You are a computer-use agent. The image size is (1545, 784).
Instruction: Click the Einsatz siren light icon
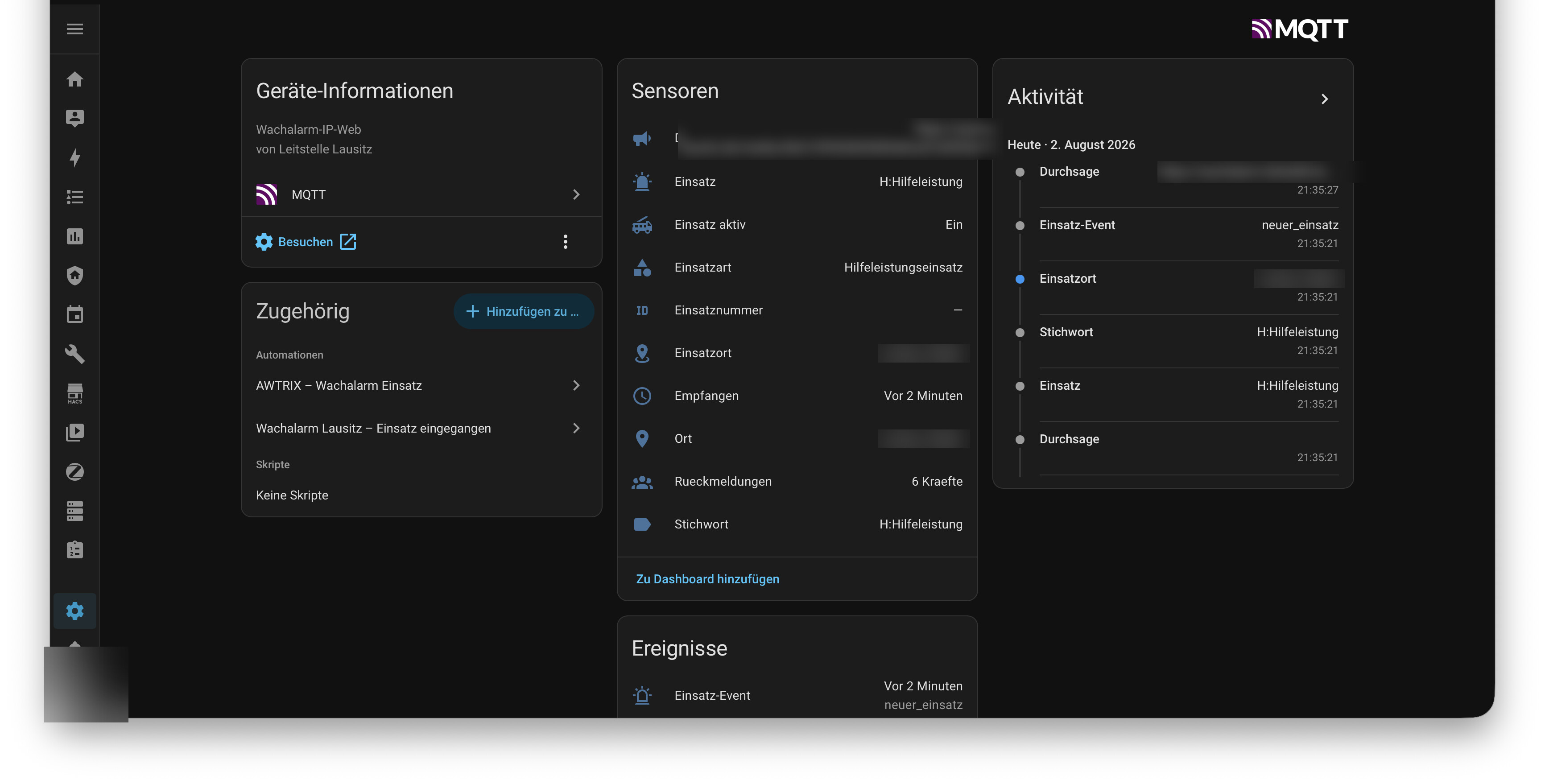642,182
